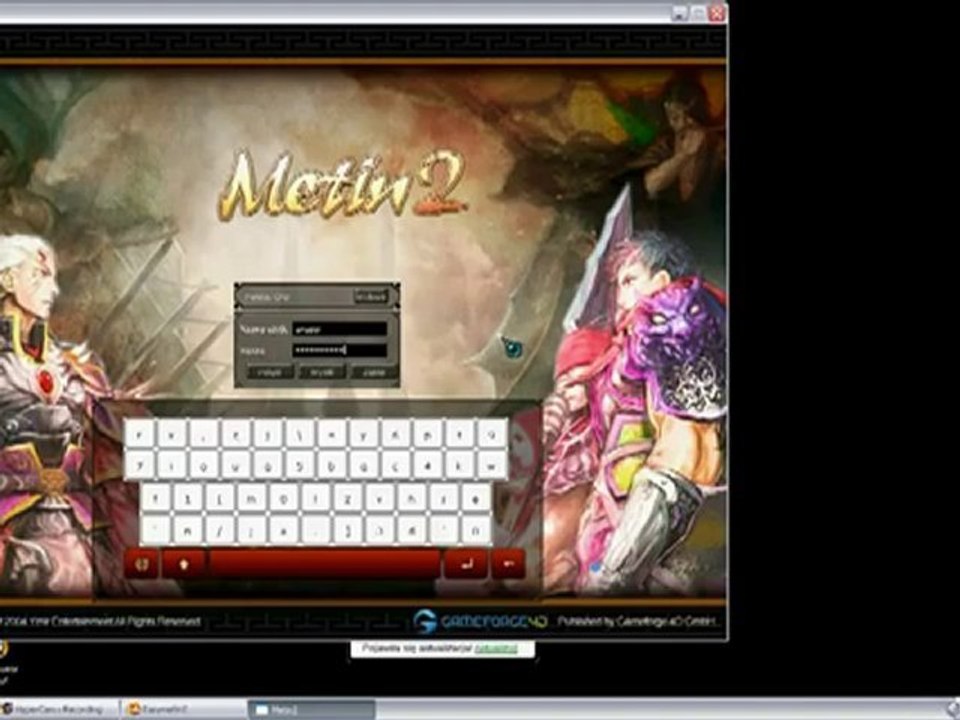This screenshot has height=720, width=960.
Task: Focus the password field with masked characters
Action: pyautogui.click(x=340, y=350)
